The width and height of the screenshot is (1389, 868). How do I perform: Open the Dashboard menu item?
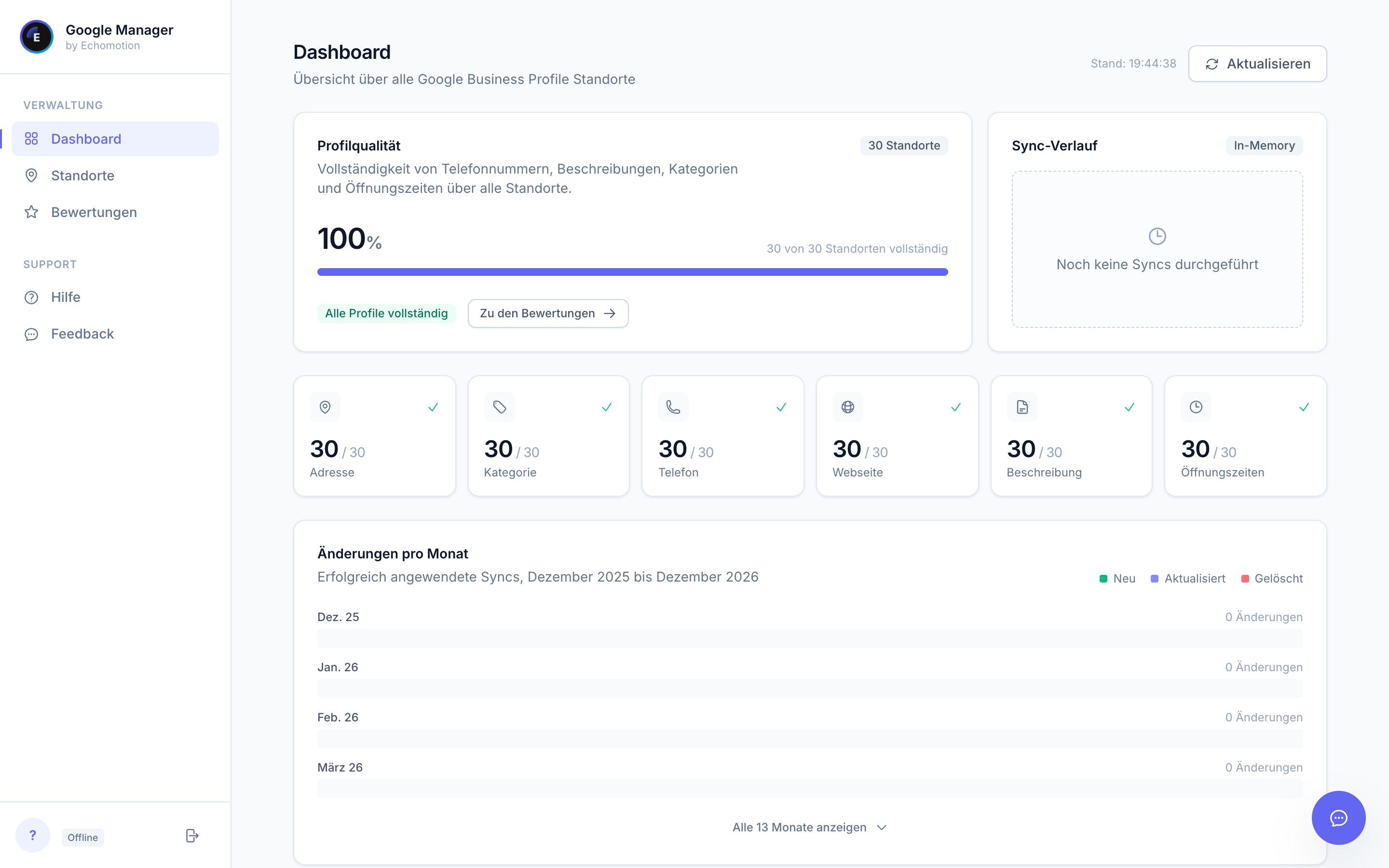(x=115, y=139)
